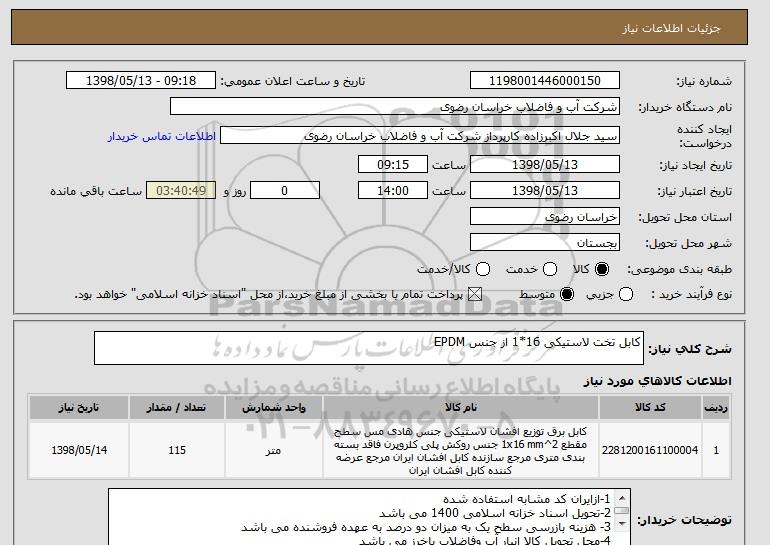770x545 pixels.
Task: Click the unit cell متر
Action: (x=274, y=450)
